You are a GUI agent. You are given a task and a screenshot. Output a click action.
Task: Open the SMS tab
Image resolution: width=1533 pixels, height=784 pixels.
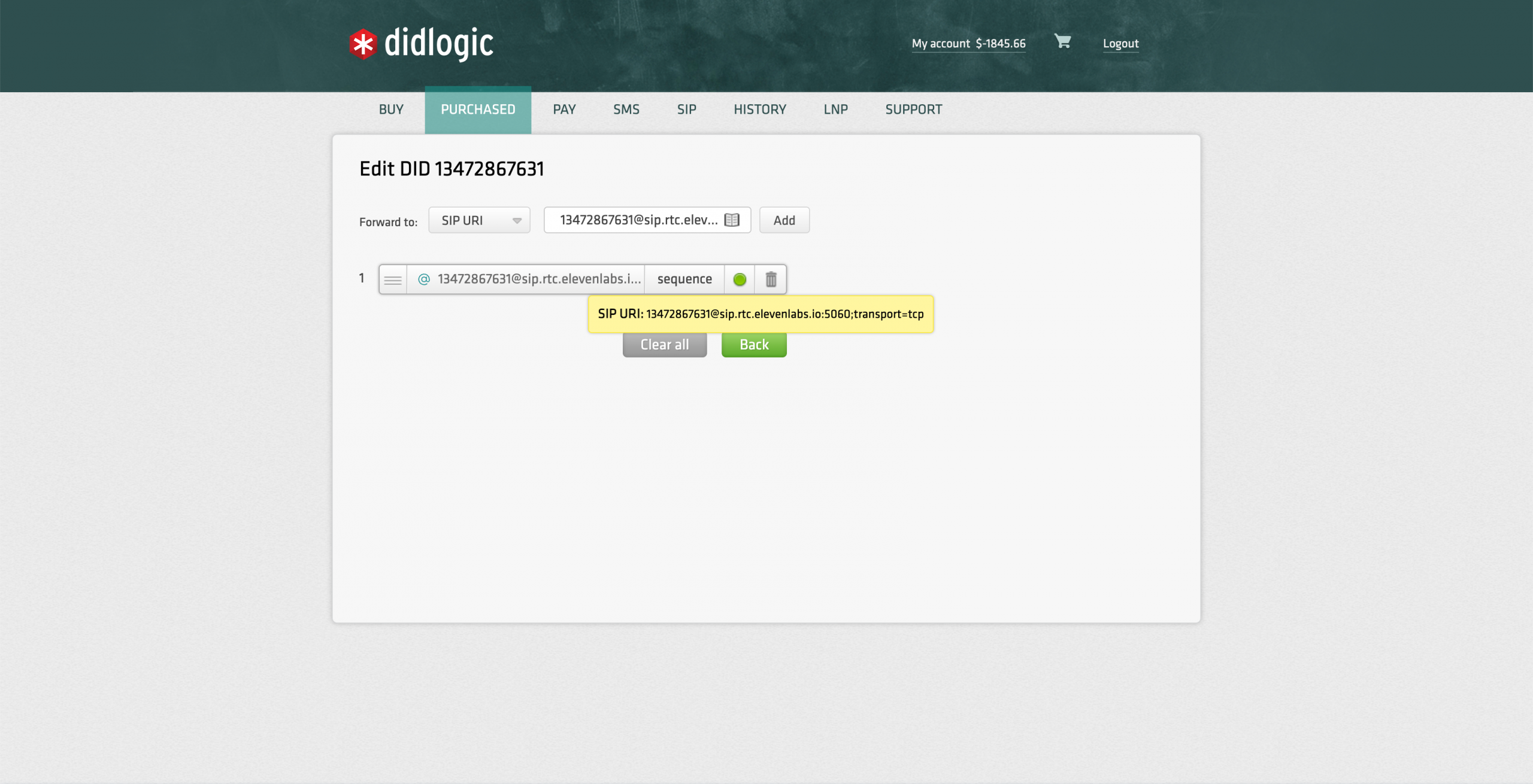coord(626,110)
